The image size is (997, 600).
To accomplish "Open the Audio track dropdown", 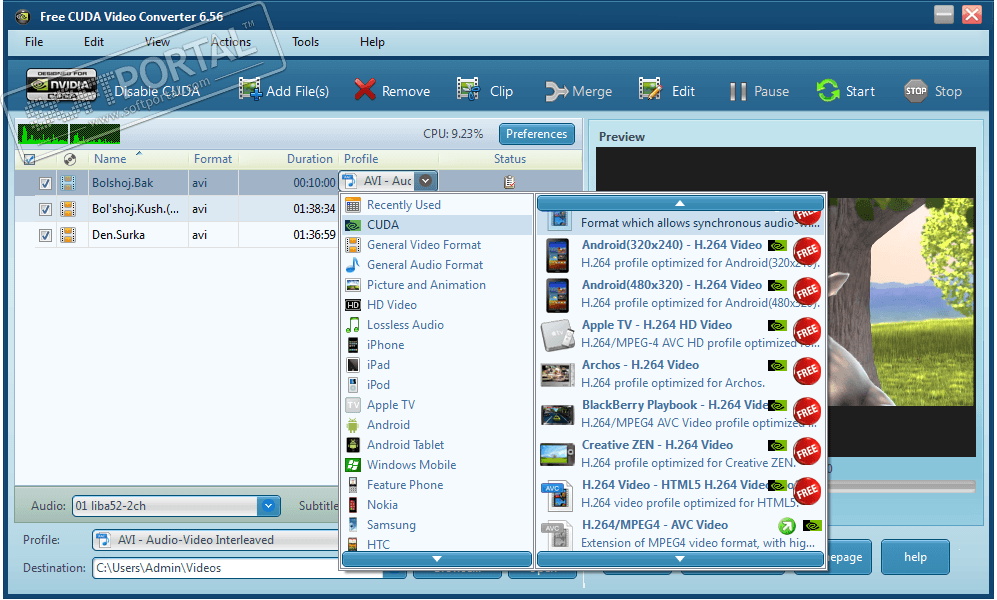I will [x=268, y=506].
